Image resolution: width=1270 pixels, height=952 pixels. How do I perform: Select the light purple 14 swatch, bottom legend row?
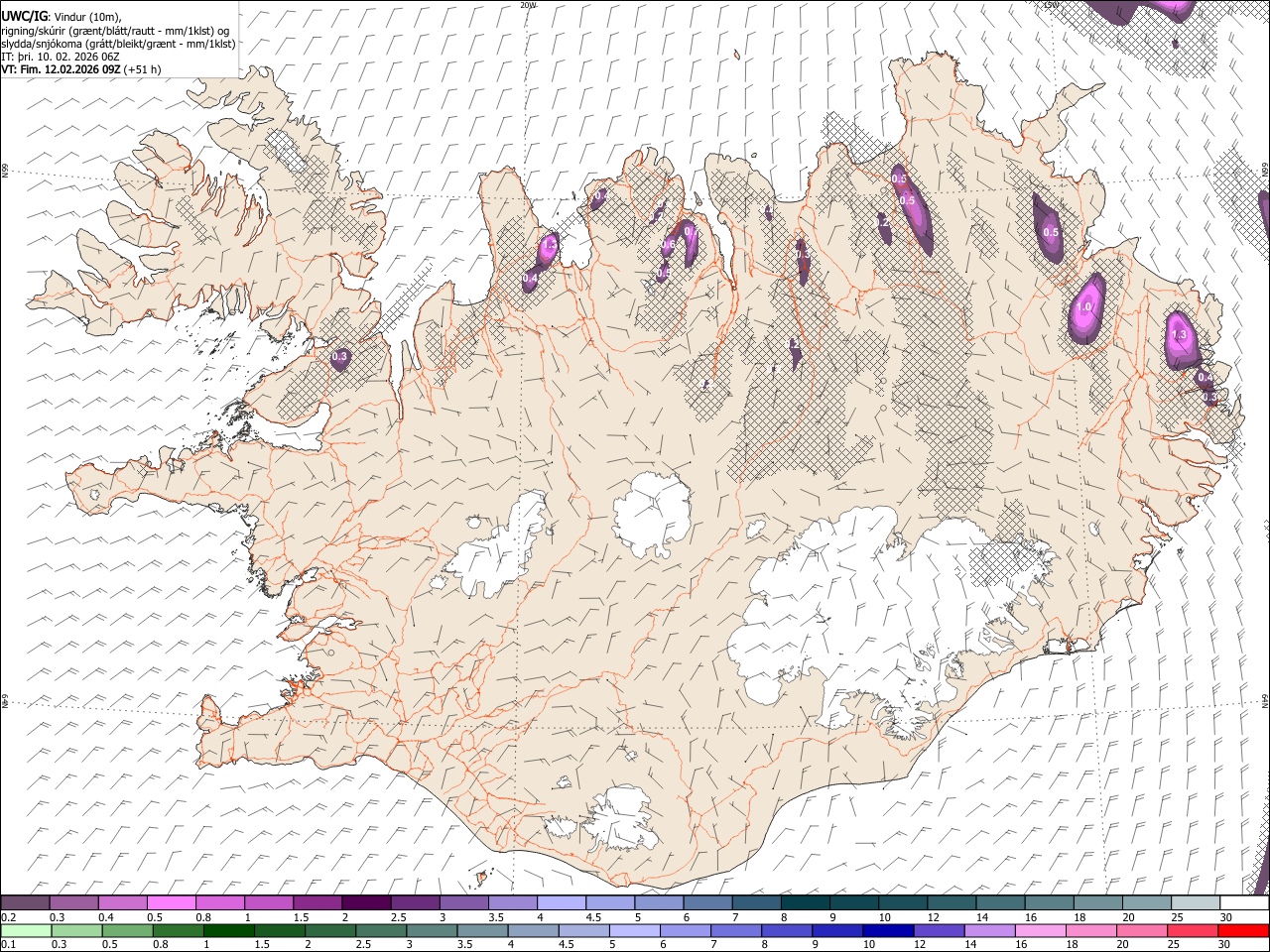(989, 931)
